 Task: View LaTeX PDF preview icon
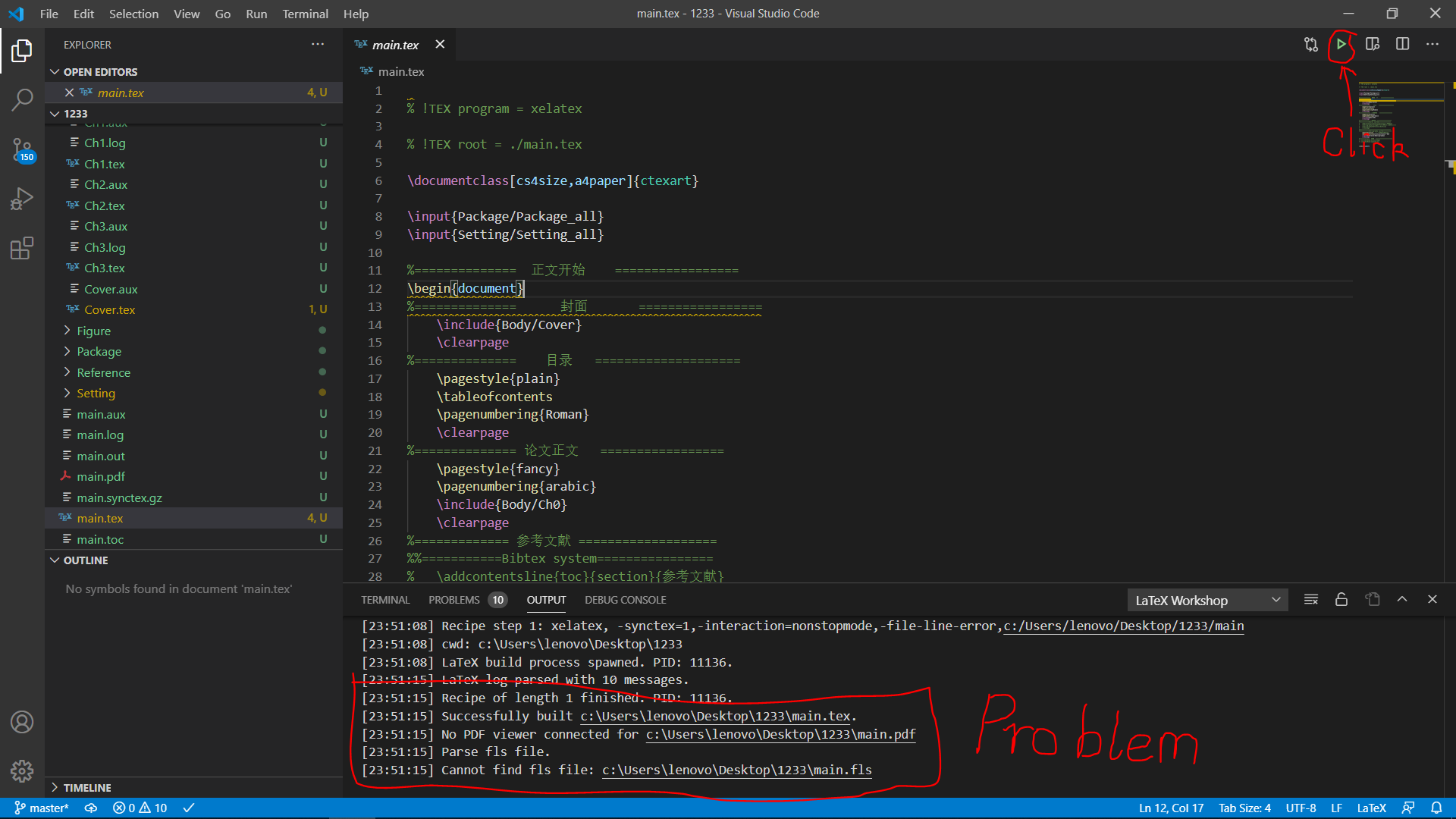(1372, 44)
